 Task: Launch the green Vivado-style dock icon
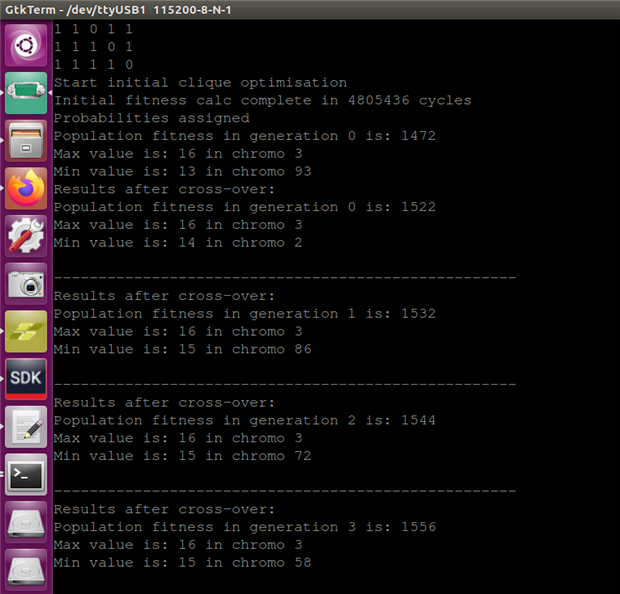pos(26,331)
